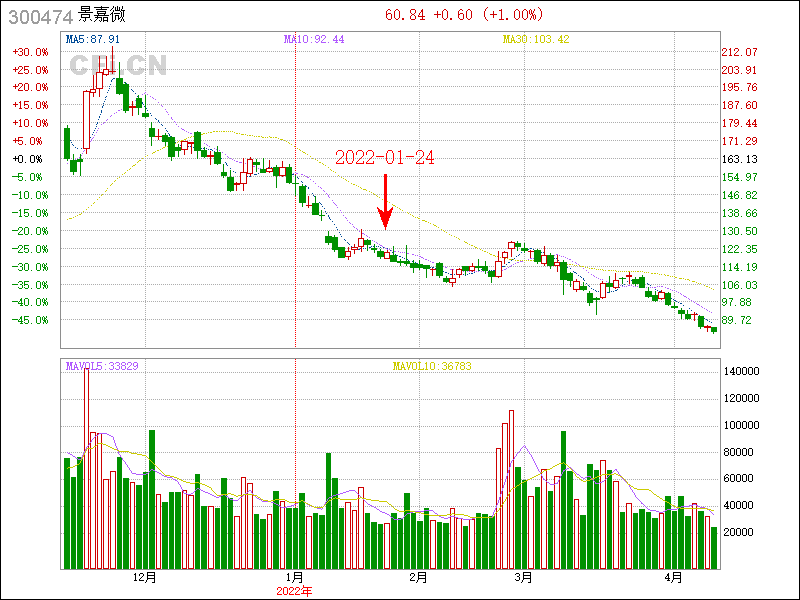Click the 1月 label on time axis
The image size is (800, 600).
click(294, 577)
